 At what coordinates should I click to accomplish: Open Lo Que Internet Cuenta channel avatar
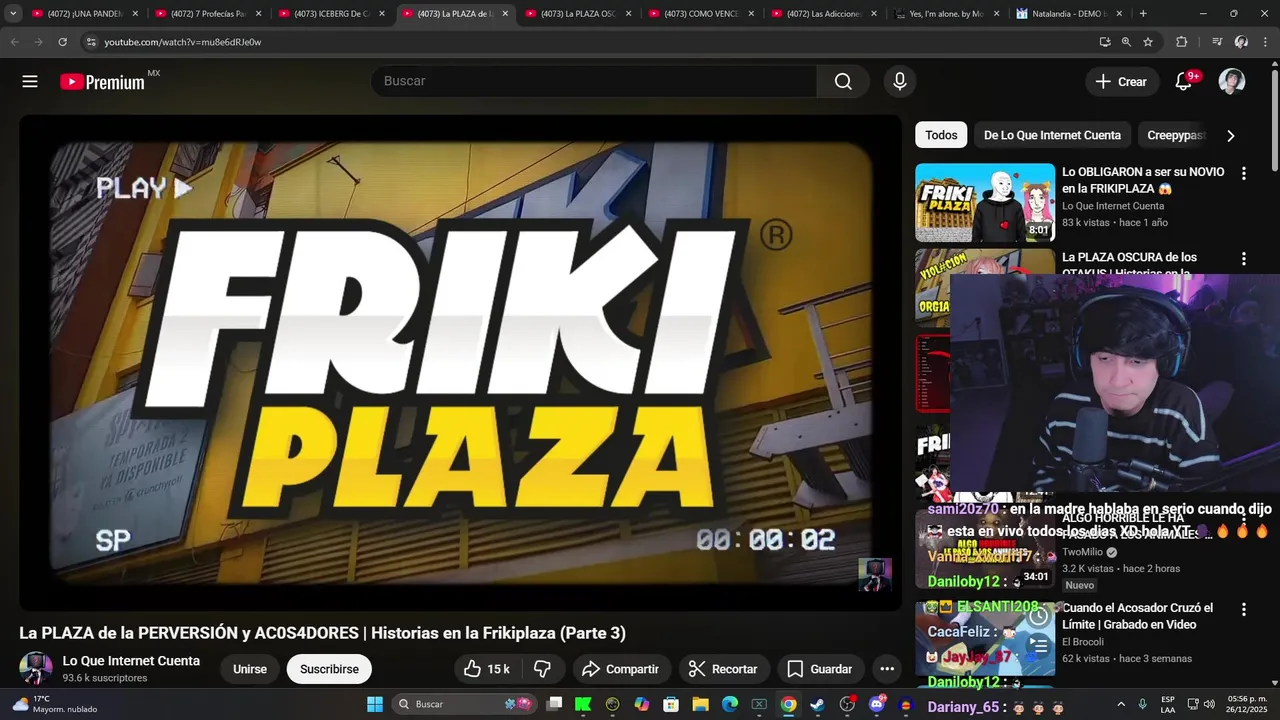[x=36, y=668]
